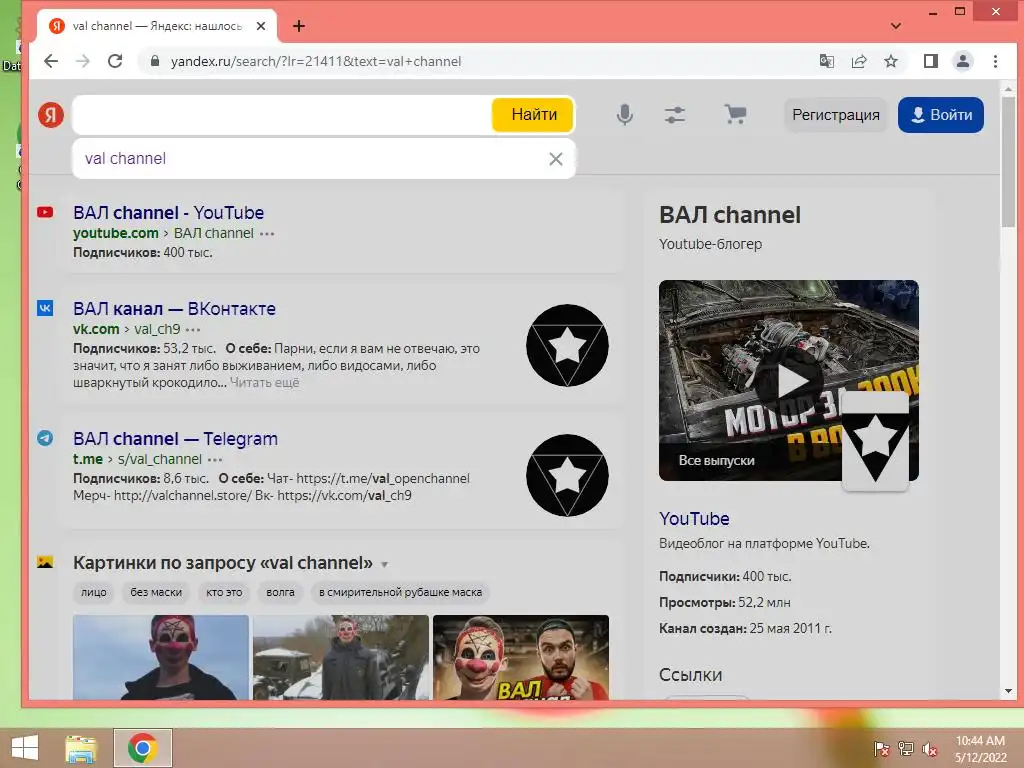Open Action Center flag tray icon
This screenshot has width=1024, height=768.
click(882, 749)
